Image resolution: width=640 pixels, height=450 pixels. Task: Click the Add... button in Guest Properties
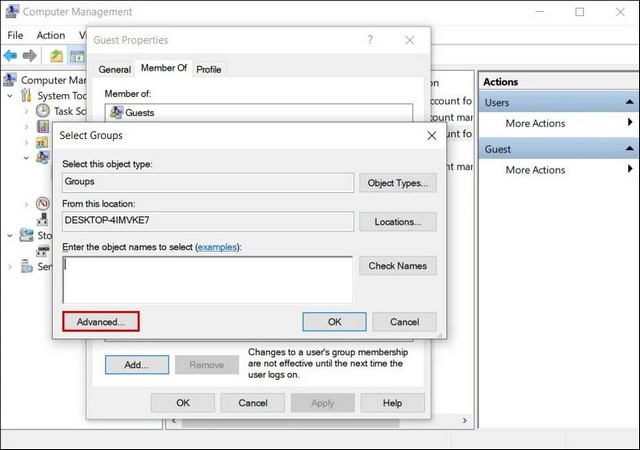[x=137, y=365]
